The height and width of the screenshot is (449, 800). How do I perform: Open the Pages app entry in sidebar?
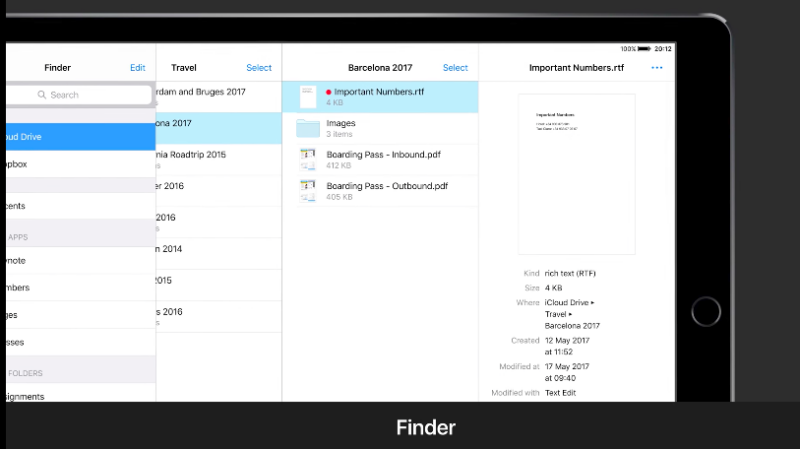81,315
